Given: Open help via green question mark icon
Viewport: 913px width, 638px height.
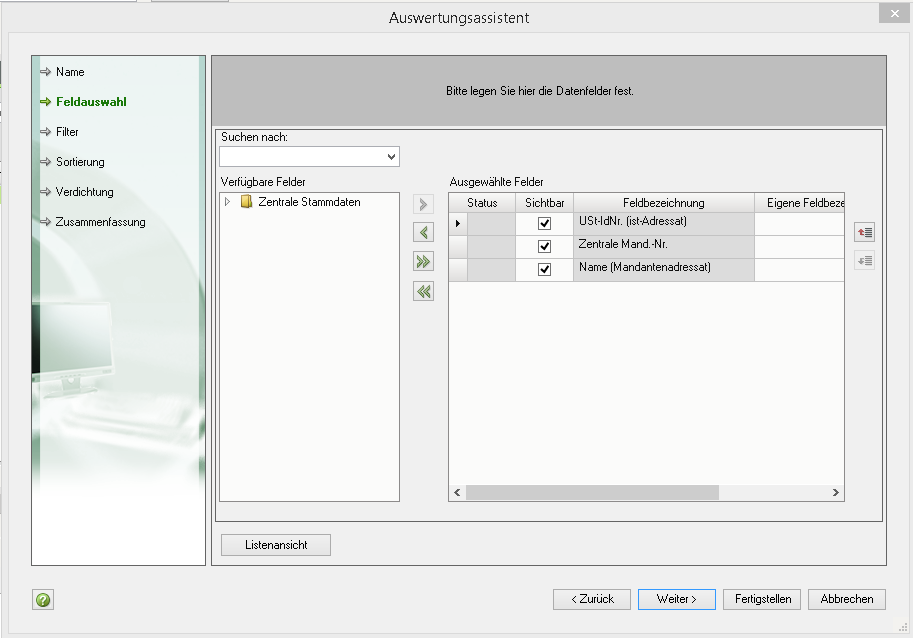Looking at the screenshot, I should click(x=43, y=600).
